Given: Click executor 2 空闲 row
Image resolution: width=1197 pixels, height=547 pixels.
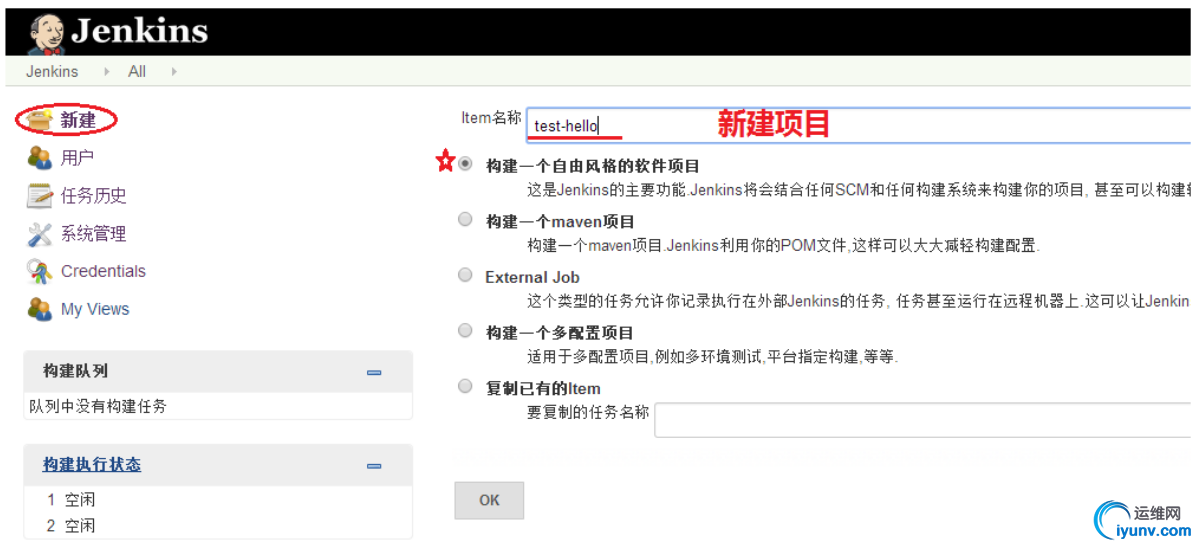Looking at the screenshot, I should click(71, 526).
